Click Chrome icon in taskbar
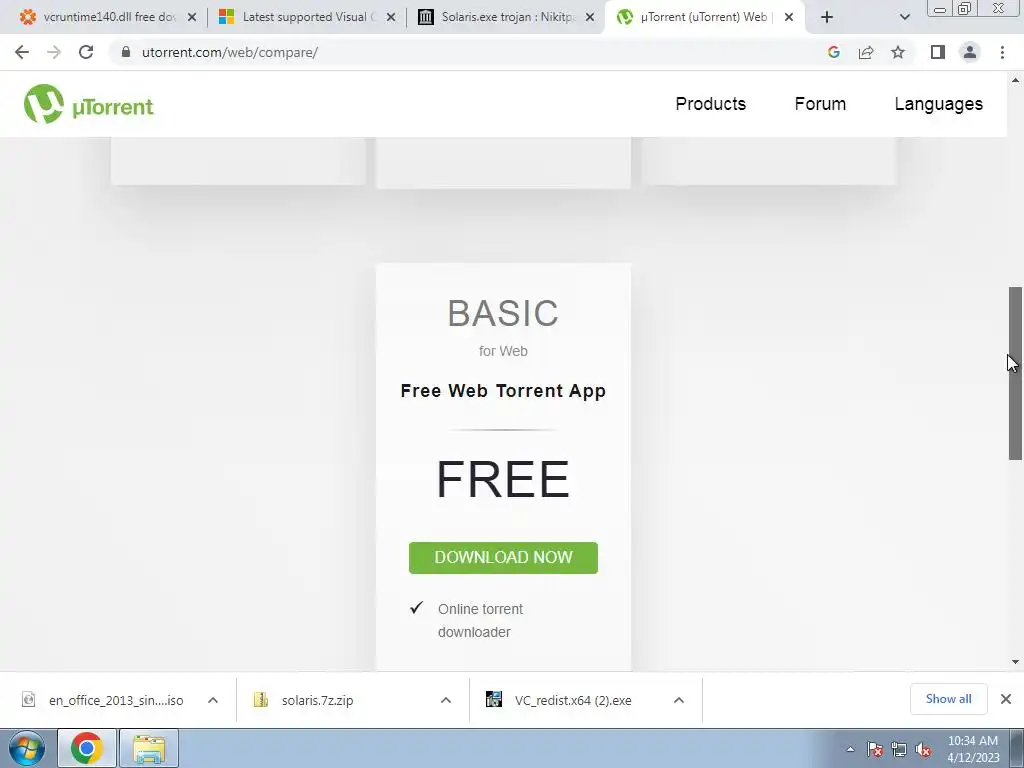Screen dimensions: 1024x768 87,748
